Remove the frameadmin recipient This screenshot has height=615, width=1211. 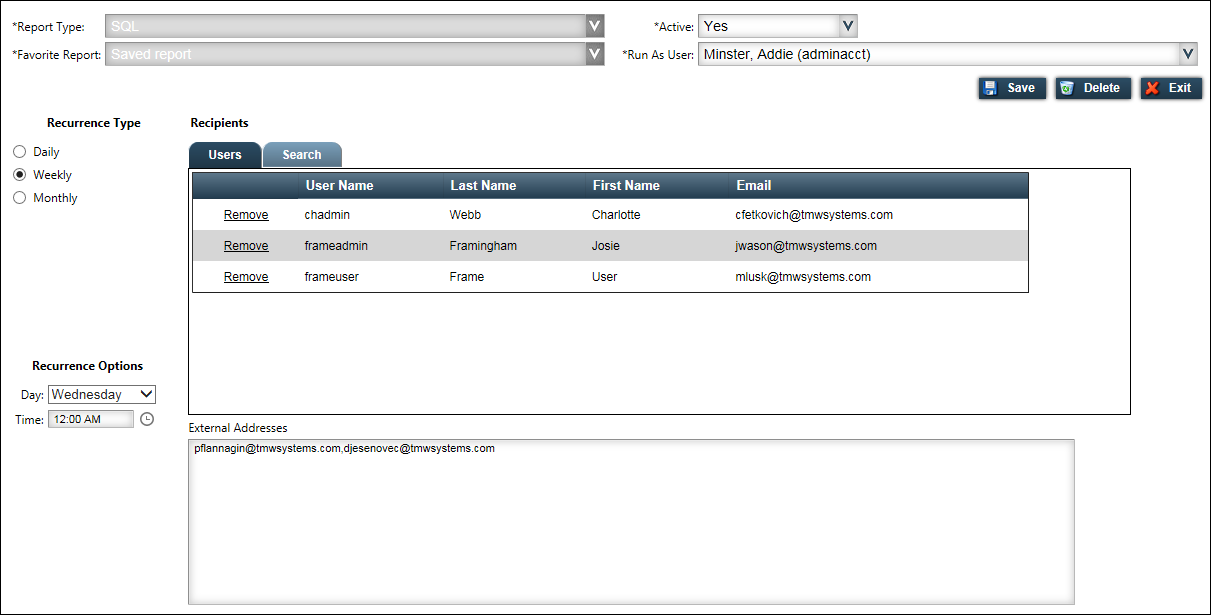coord(246,246)
